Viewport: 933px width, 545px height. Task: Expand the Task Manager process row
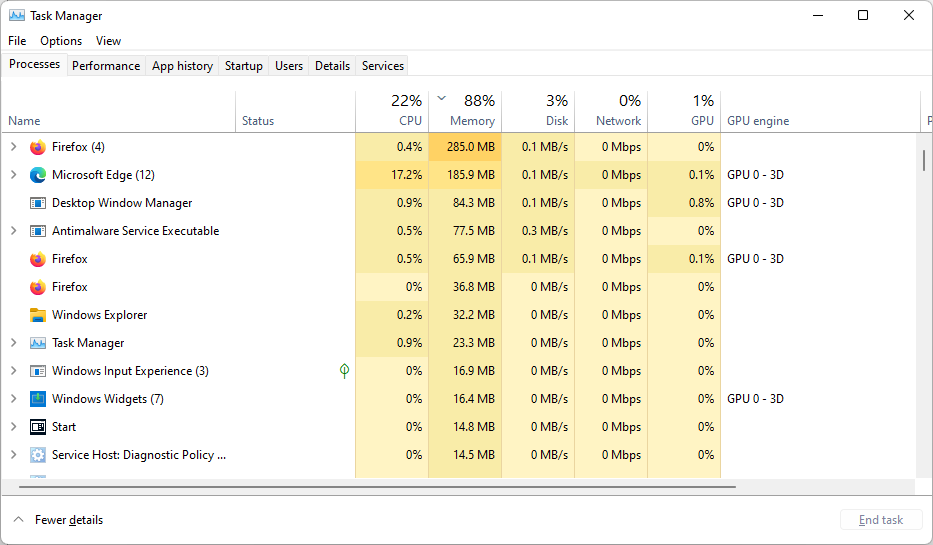point(14,342)
